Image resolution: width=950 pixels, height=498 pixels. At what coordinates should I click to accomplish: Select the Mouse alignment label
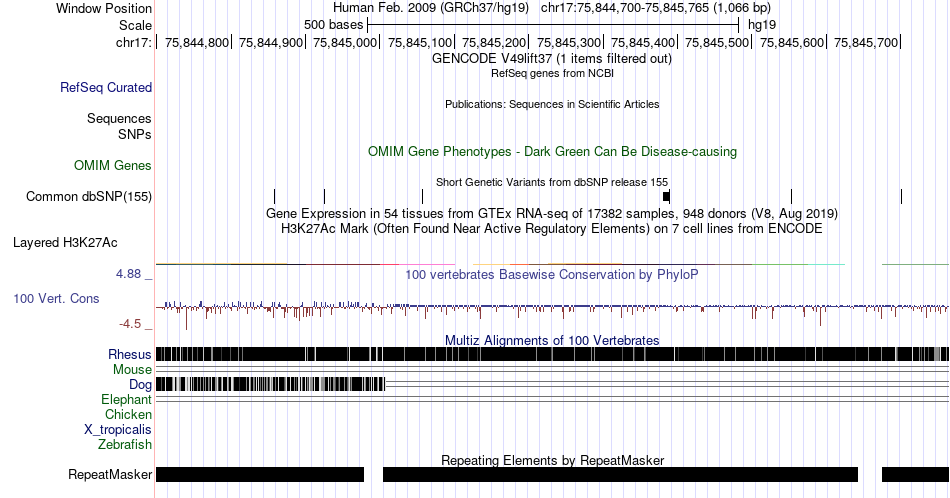coord(132,370)
